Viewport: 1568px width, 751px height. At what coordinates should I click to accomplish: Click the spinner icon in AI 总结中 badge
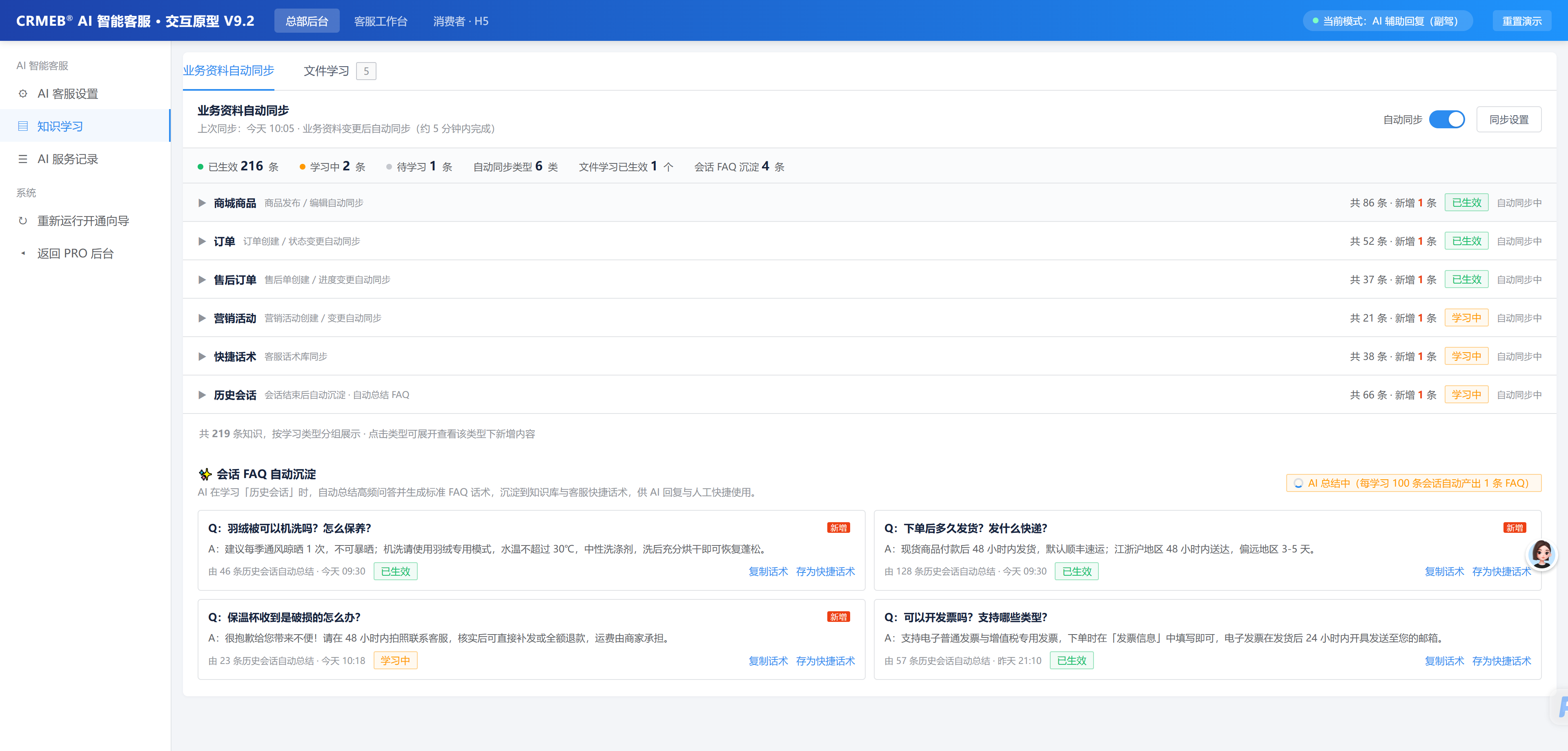point(1298,483)
